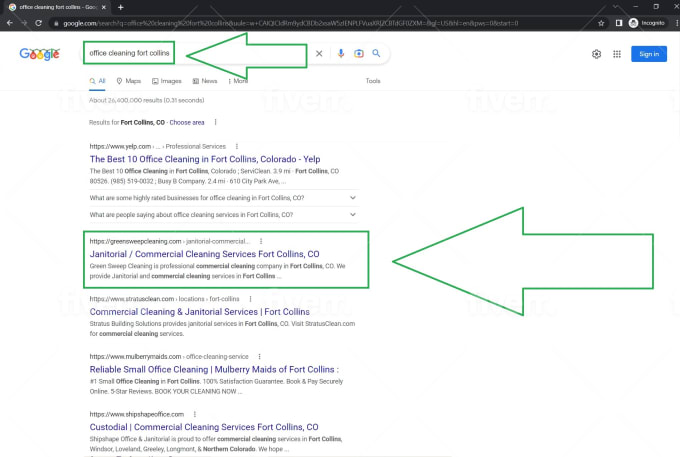The width and height of the screenshot is (680, 457).
Task: Click the Incognito profile icon
Action: (633, 23)
